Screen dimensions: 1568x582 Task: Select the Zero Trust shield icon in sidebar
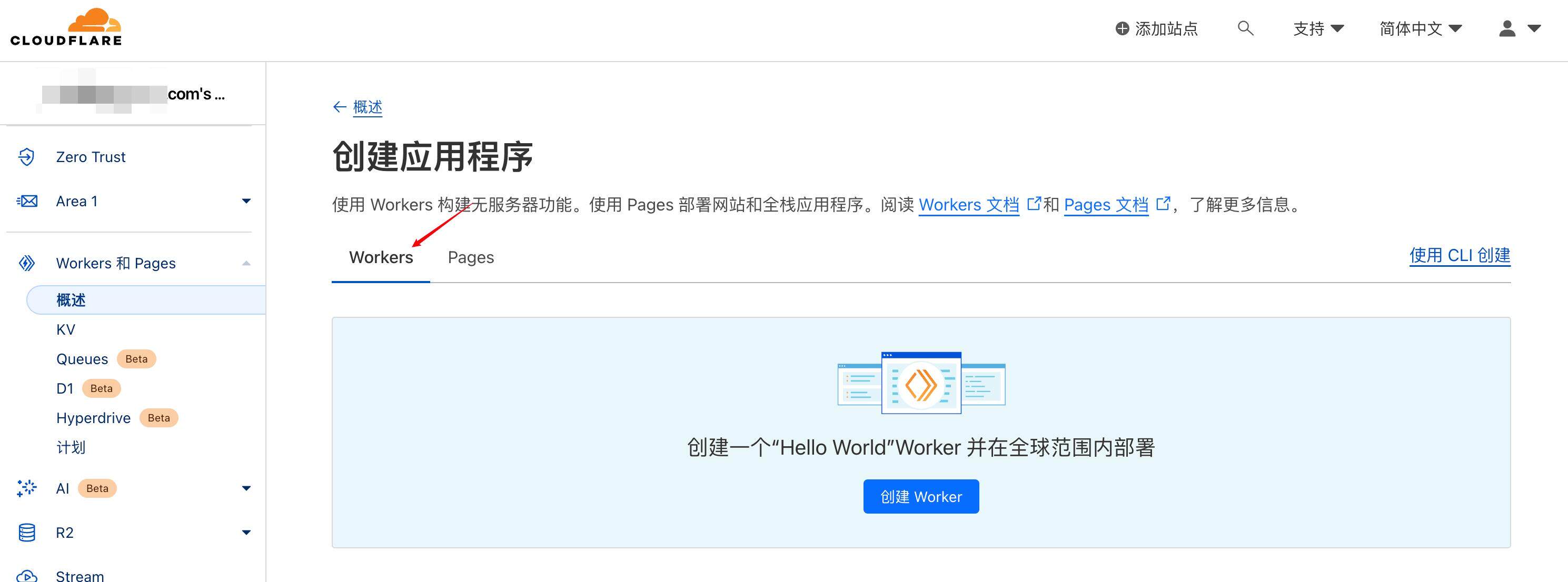(26, 156)
